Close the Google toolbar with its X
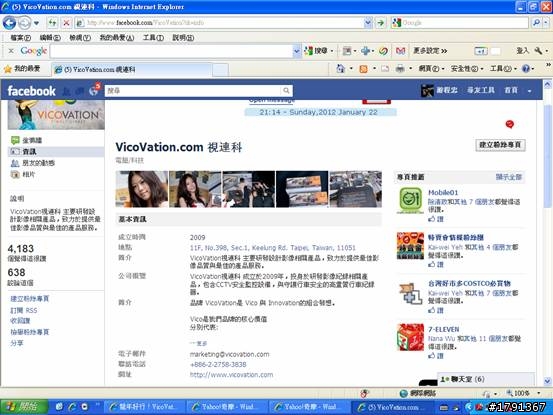 point(11,51)
